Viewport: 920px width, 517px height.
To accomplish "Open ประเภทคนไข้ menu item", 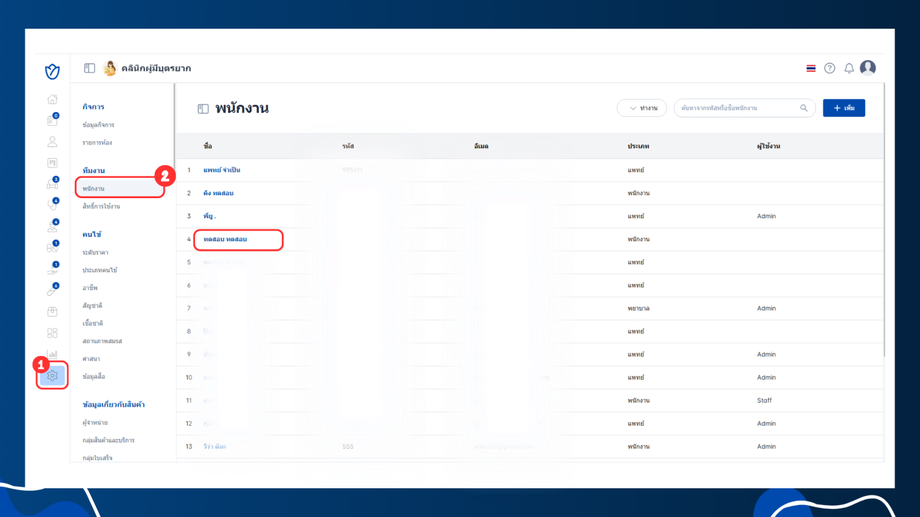I will [100, 270].
